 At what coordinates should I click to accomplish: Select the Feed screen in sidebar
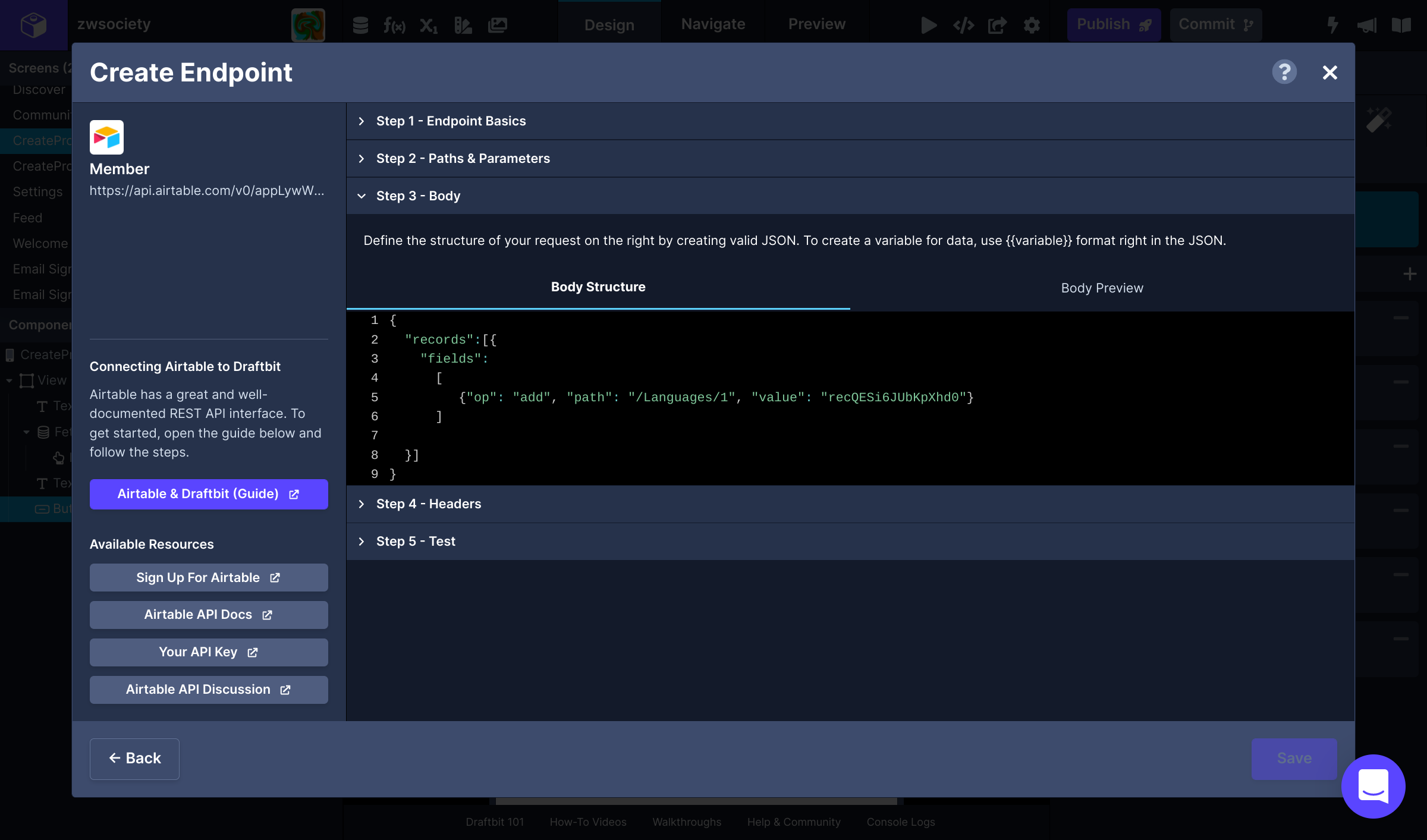(x=27, y=218)
